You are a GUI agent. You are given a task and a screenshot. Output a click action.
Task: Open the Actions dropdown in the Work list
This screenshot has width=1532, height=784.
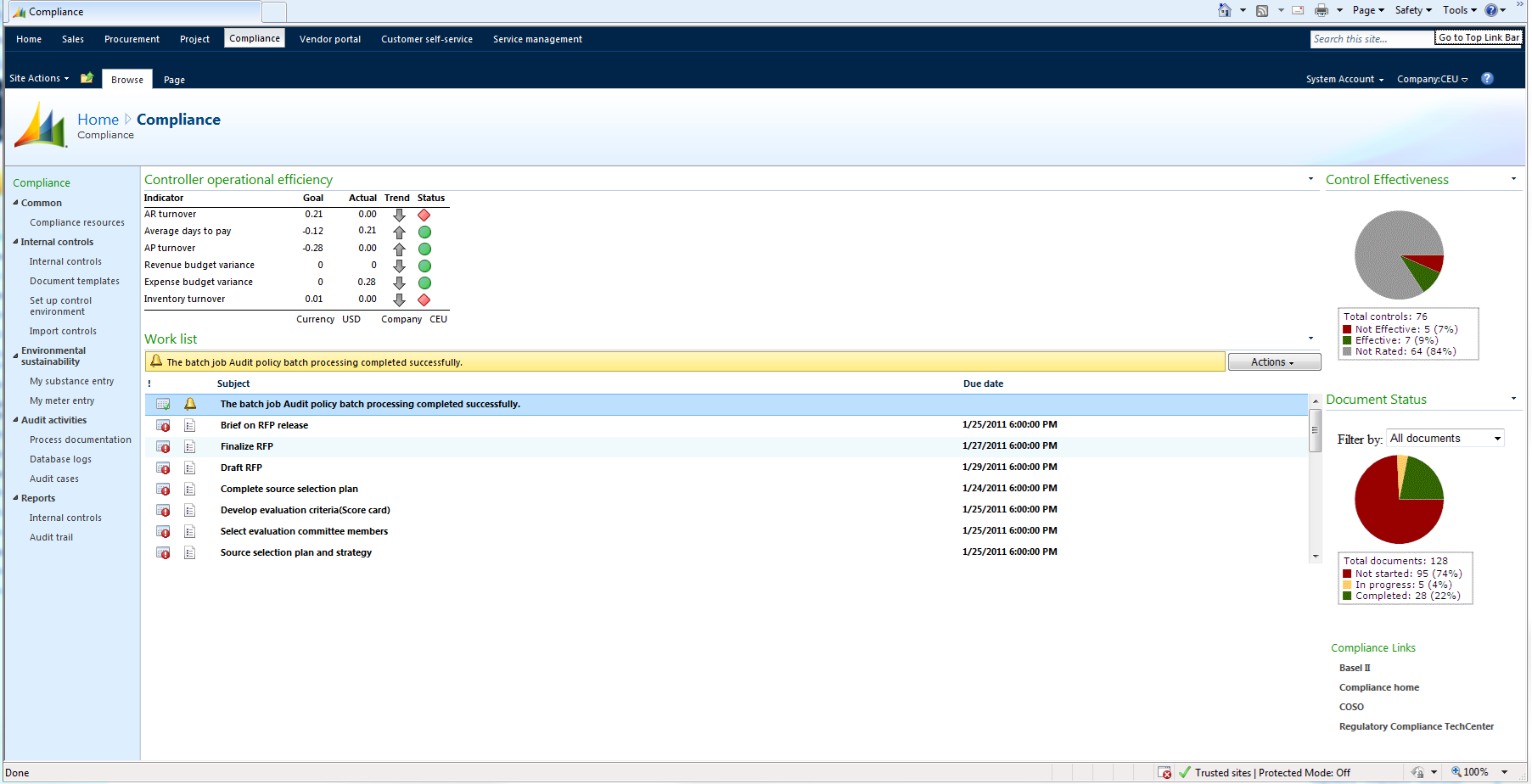point(1274,361)
